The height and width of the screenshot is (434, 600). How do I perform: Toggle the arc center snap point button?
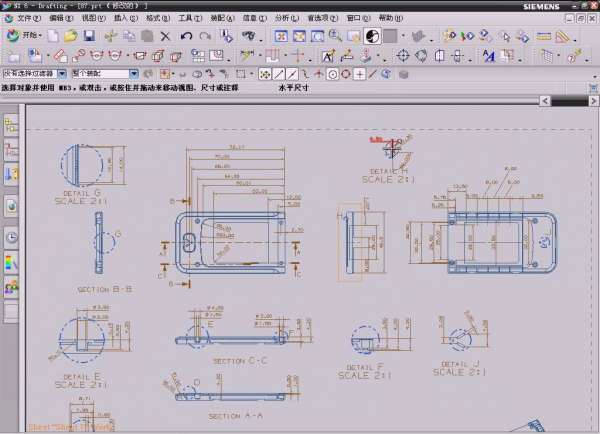[331, 73]
